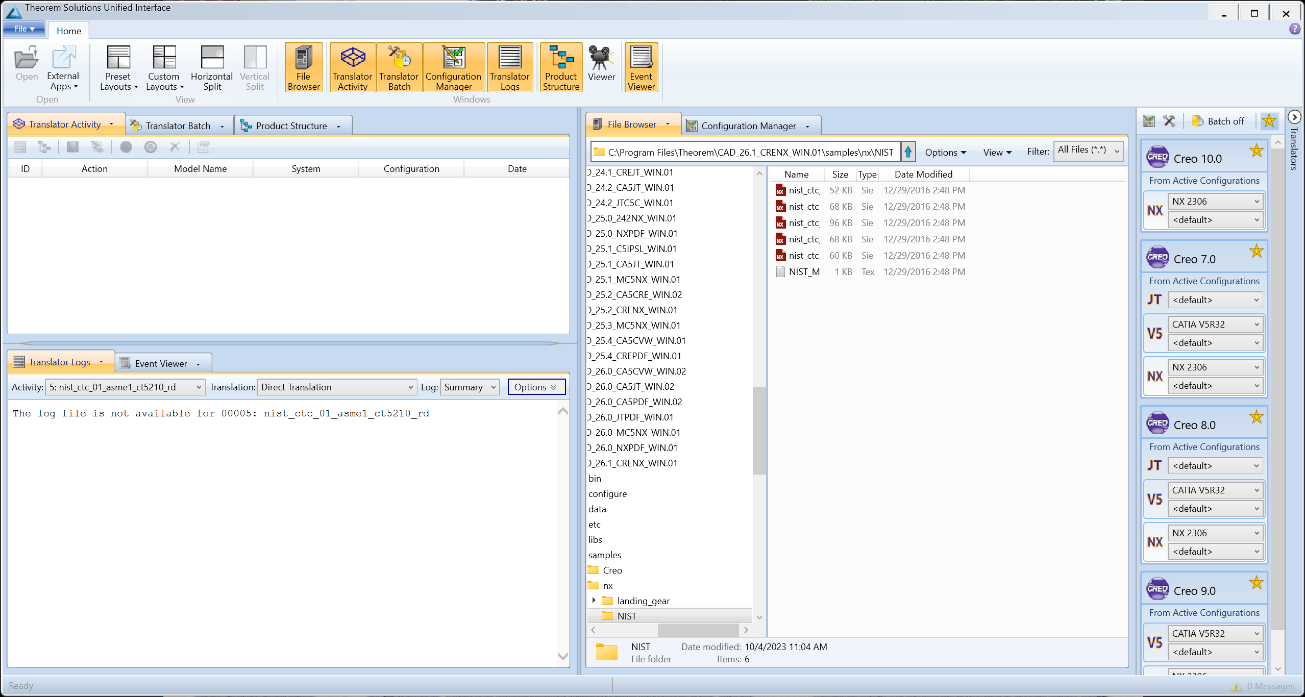This screenshot has height=697, width=1305.
Task: Click the Creo 7.0 logo icon
Action: point(1157,258)
